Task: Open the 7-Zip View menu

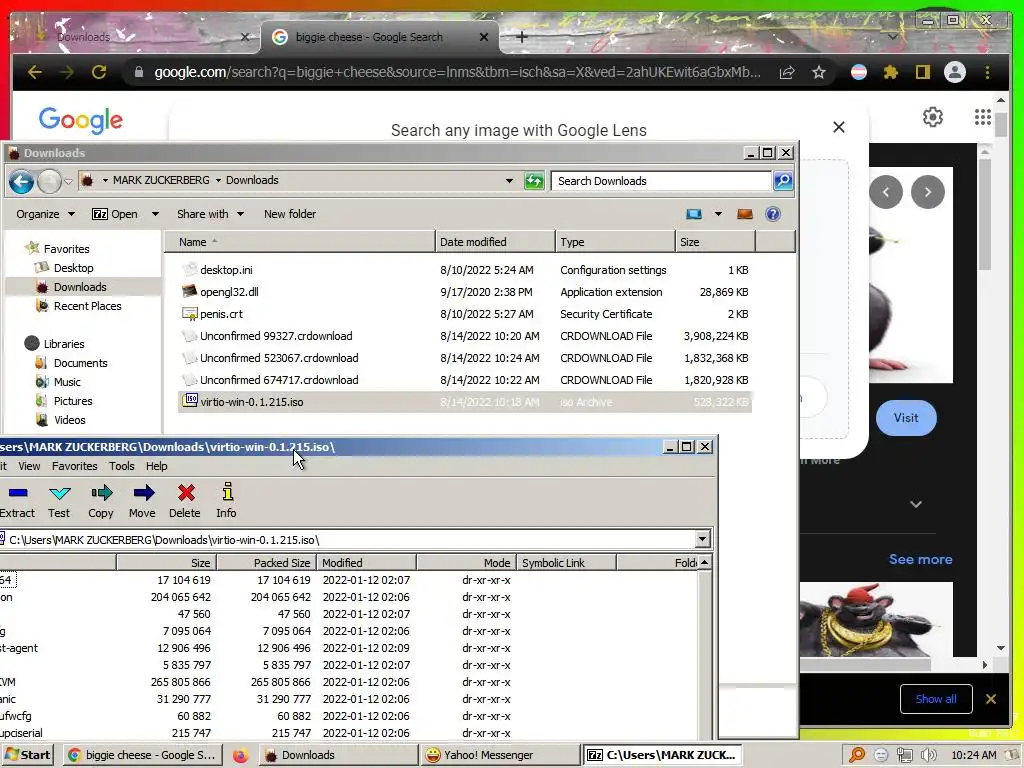Action: click(29, 466)
